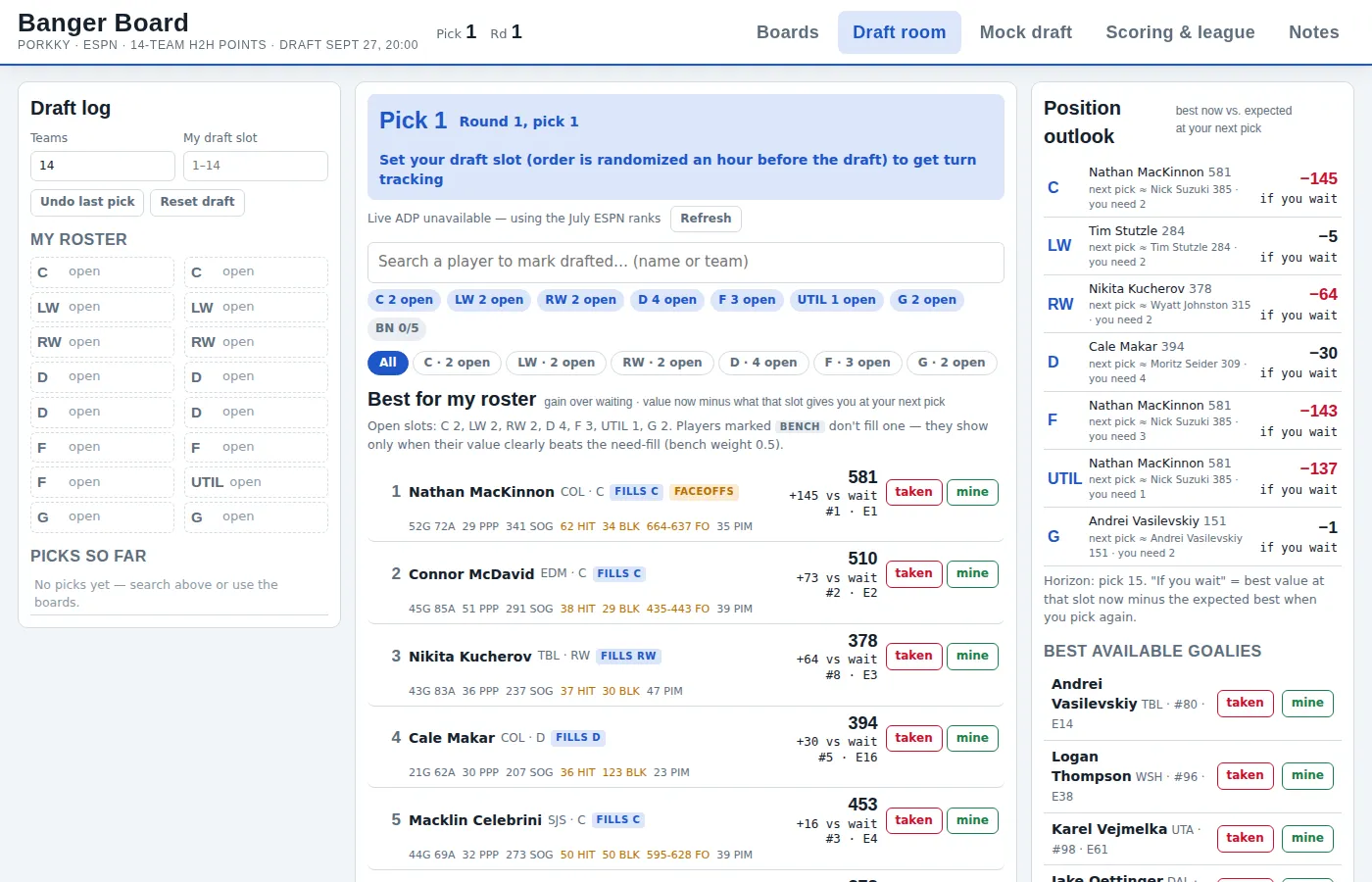The image size is (1372, 882).
Task: Focus the player search box
Action: click(x=686, y=262)
